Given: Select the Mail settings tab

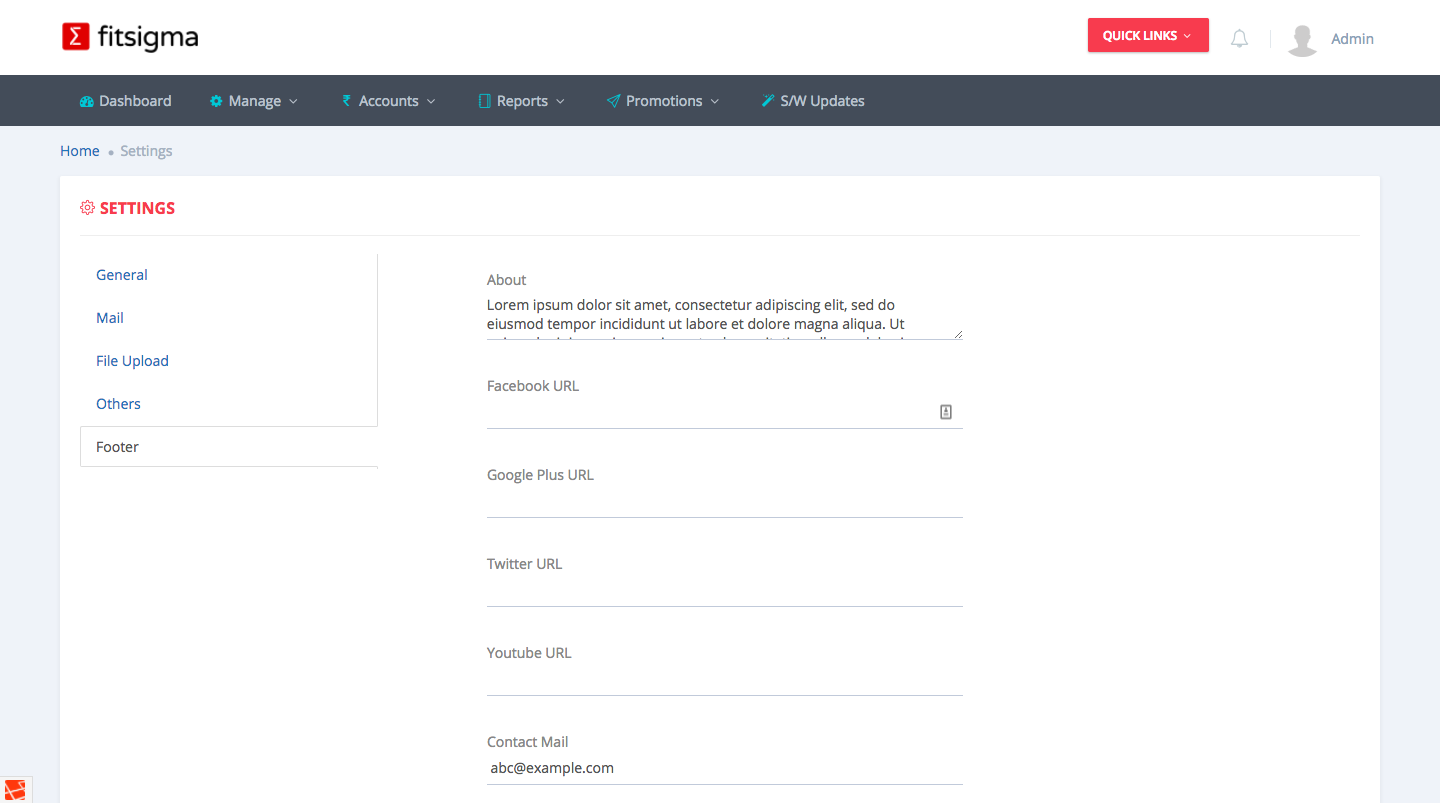Looking at the screenshot, I should (x=110, y=318).
